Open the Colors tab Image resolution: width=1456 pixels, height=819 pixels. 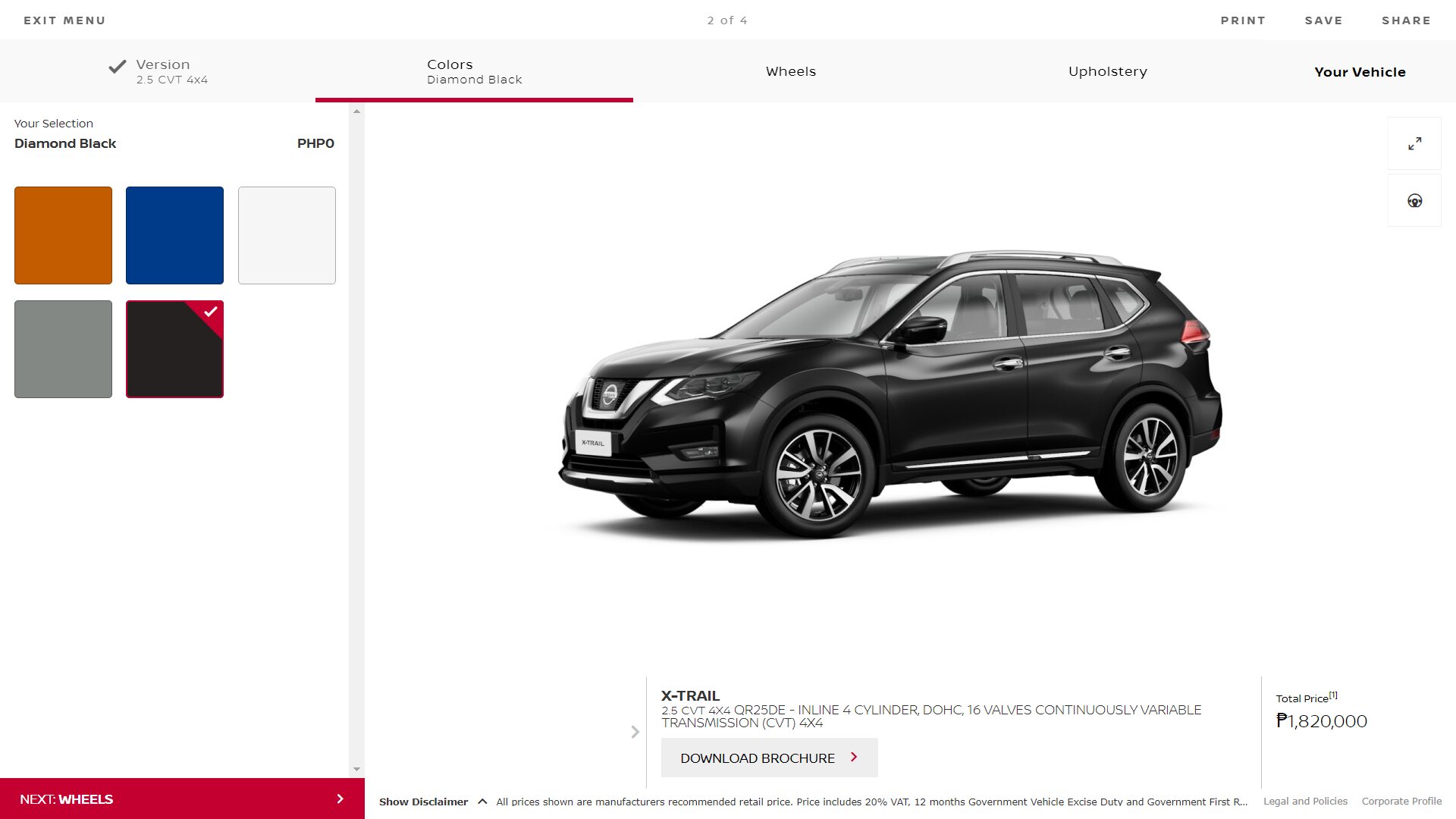474,71
